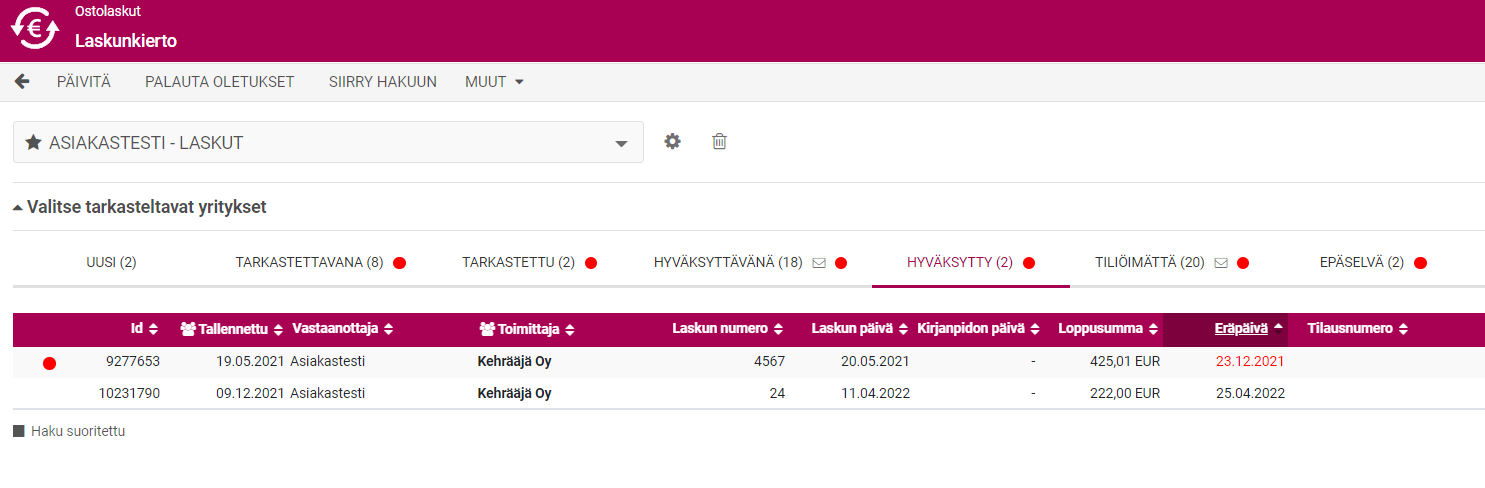
Task: Sort by Loppusumma column
Action: (1108, 328)
